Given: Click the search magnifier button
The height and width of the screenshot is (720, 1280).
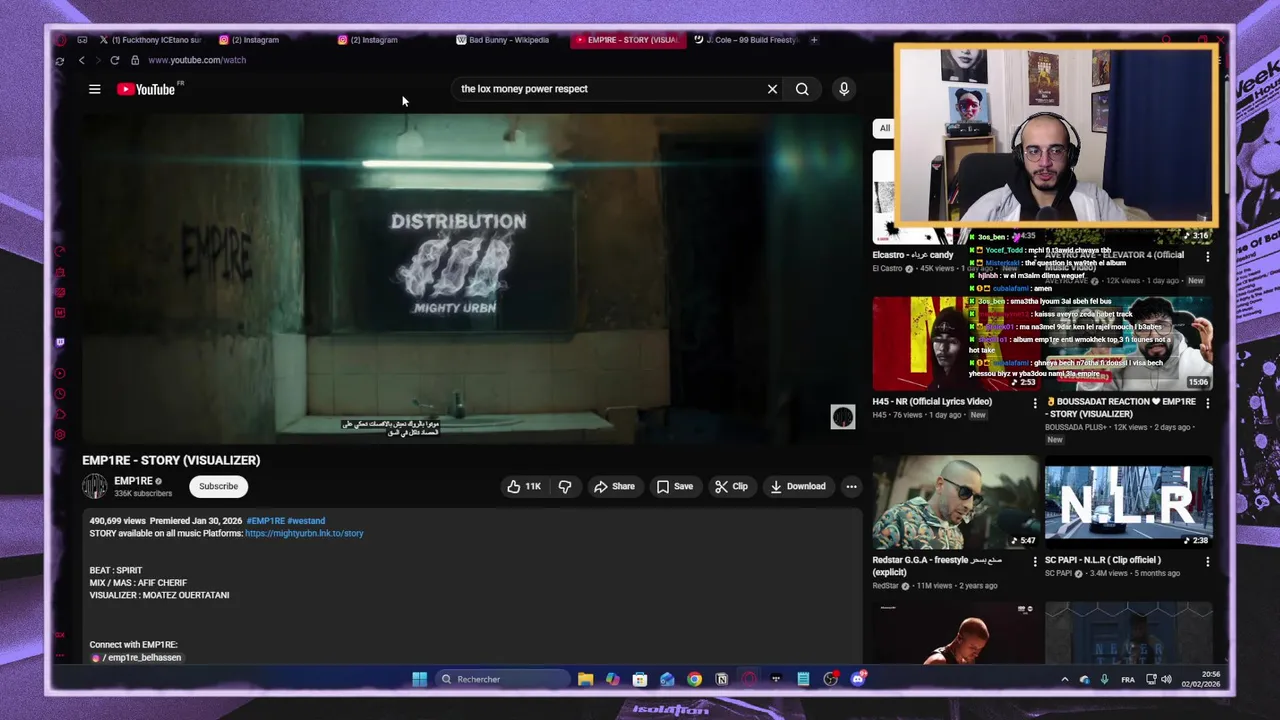Looking at the screenshot, I should pyautogui.click(x=802, y=89).
